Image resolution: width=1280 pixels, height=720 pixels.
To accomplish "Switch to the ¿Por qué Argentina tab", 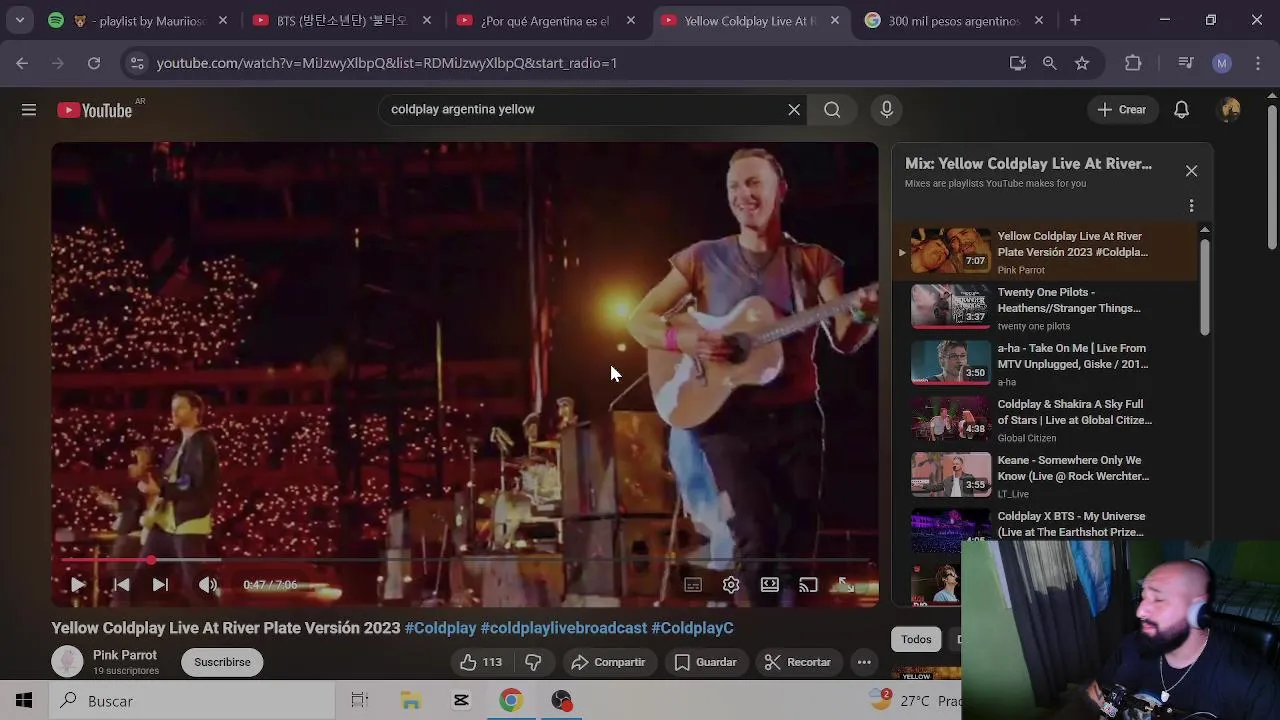I will pyautogui.click(x=544, y=20).
